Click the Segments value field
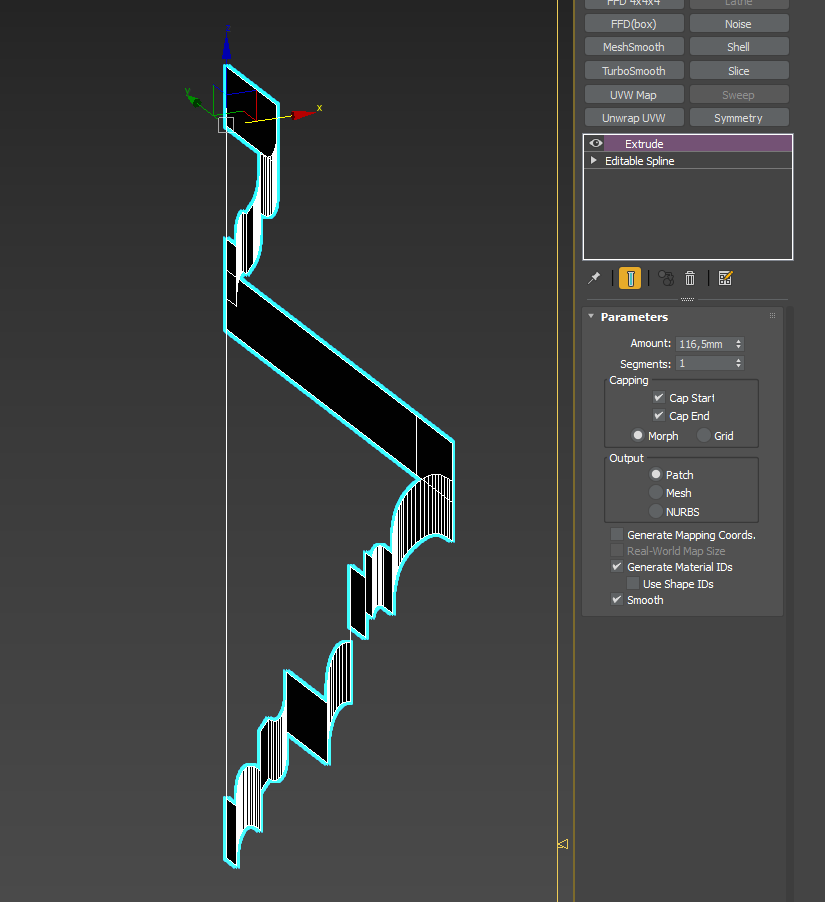Image resolution: width=825 pixels, height=902 pixels. (704, 363)
